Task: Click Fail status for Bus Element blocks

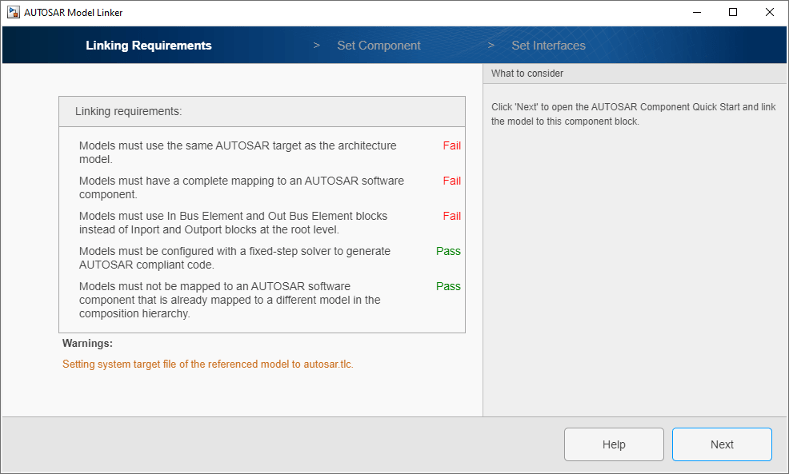Action: click(452, 216)
